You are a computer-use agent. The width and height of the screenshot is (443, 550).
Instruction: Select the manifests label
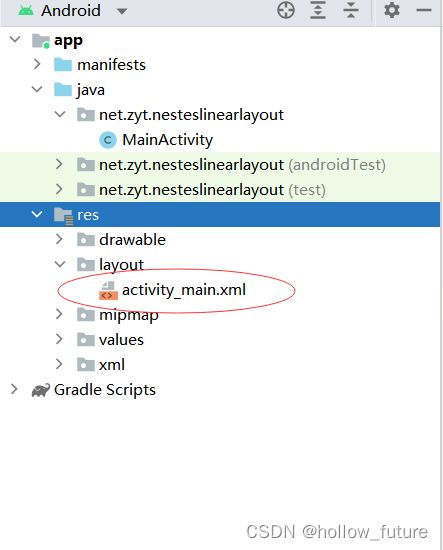pyautogui.click(x=111, y=65)
